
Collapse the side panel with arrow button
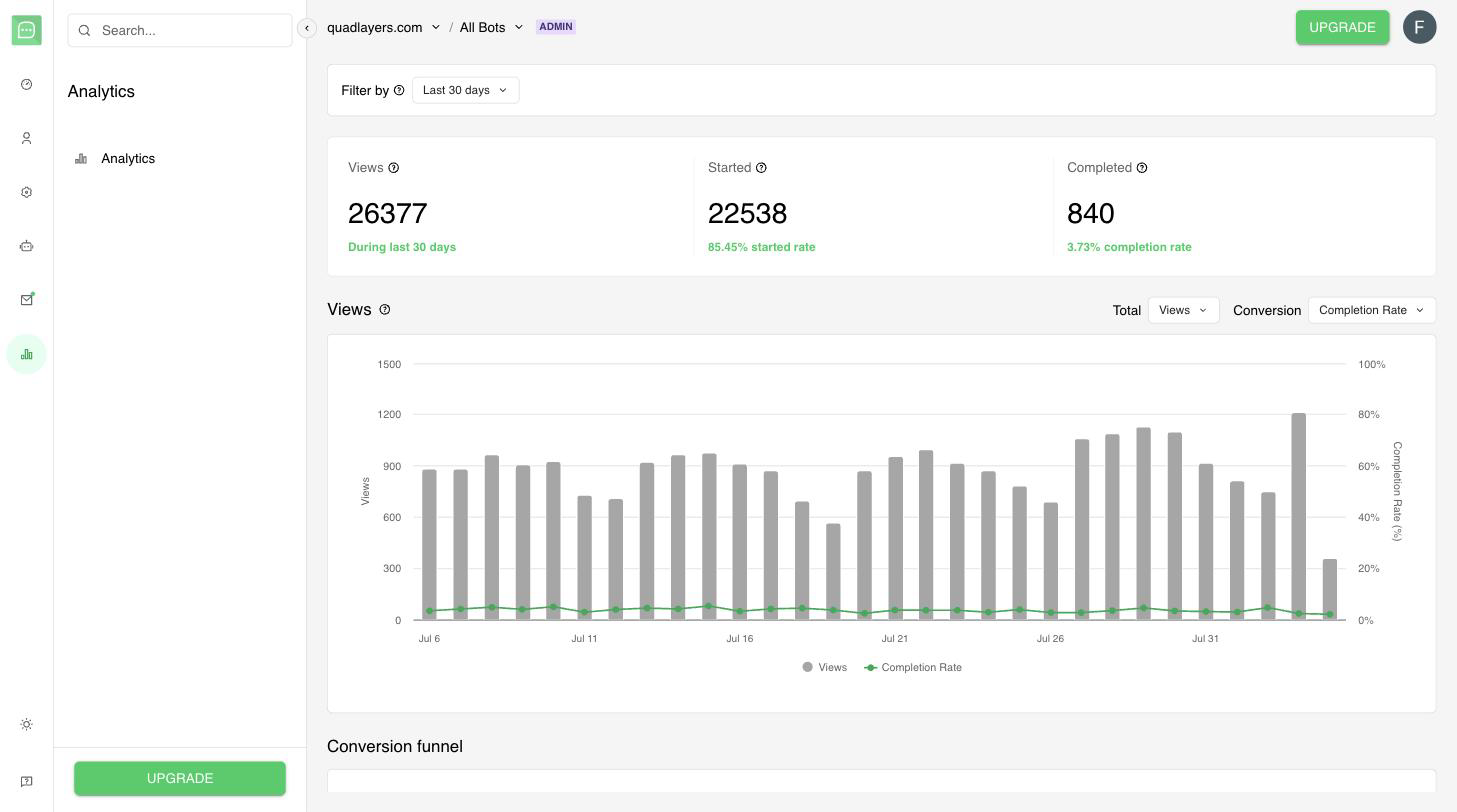coord(307,28)
